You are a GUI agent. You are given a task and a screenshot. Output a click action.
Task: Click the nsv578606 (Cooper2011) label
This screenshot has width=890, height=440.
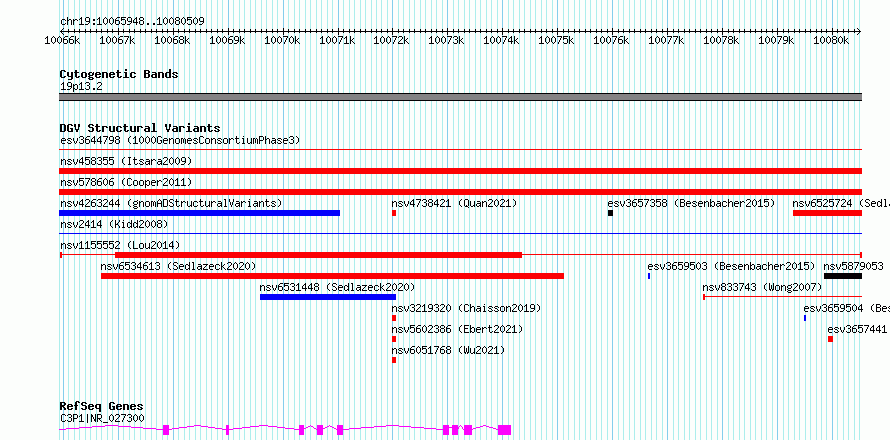point(126,182)
